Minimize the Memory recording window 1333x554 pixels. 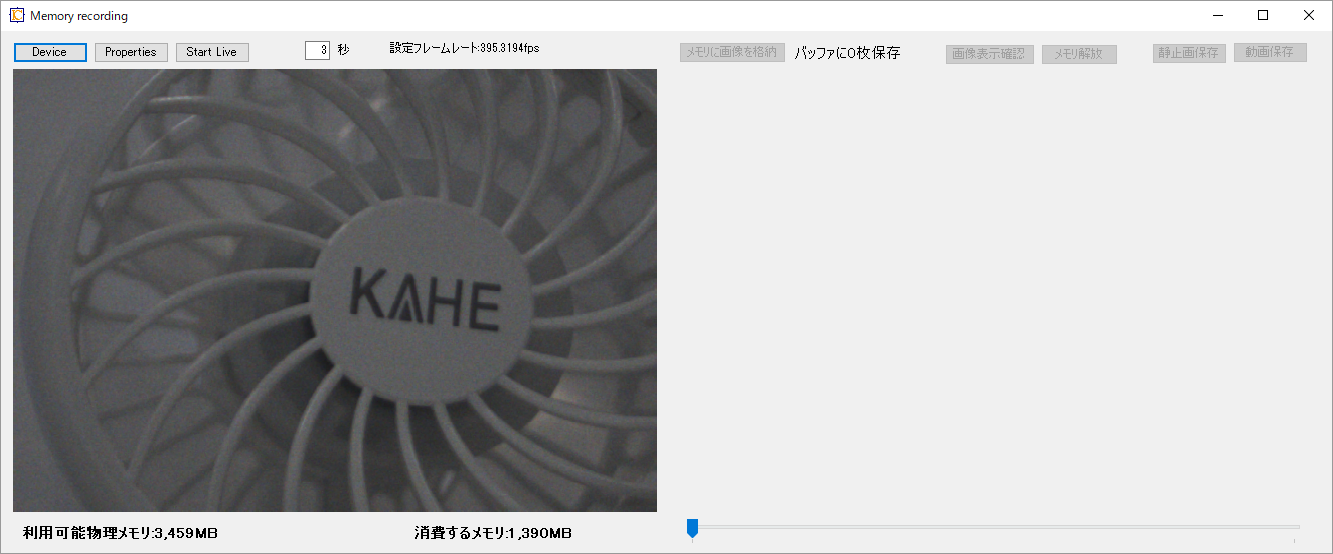[1218, 15]
